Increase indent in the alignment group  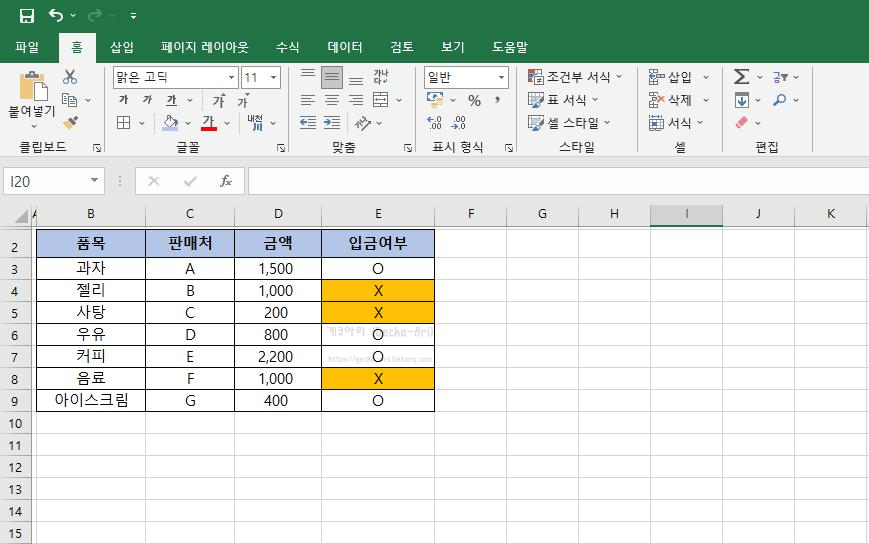(332, 122)
